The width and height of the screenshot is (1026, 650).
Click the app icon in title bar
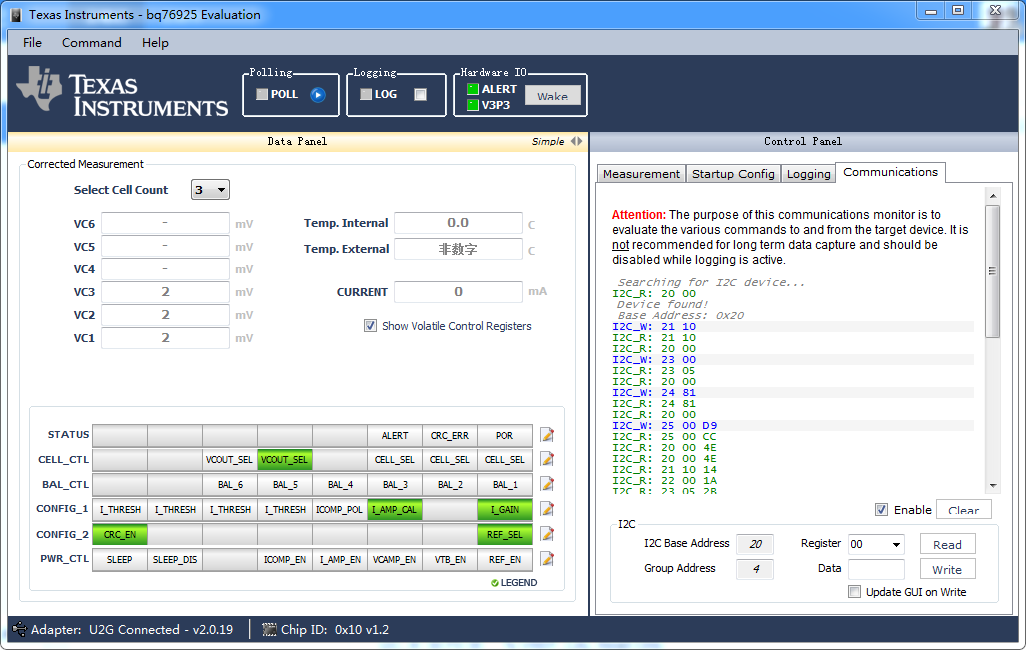click(16, 14)
